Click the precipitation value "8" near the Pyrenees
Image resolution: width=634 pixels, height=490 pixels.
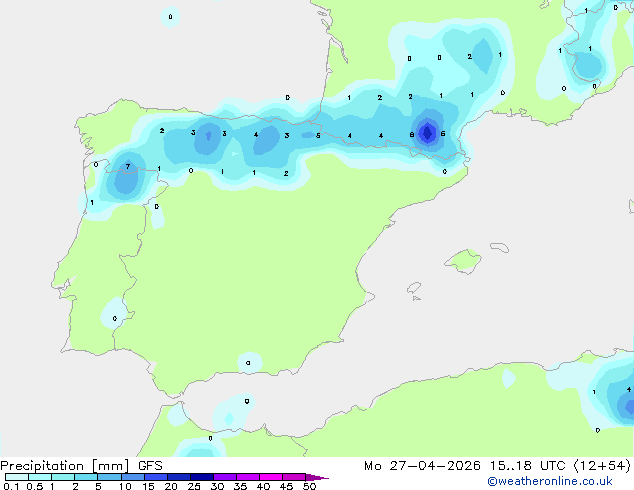pyautogui.click(x=412, y=135)
